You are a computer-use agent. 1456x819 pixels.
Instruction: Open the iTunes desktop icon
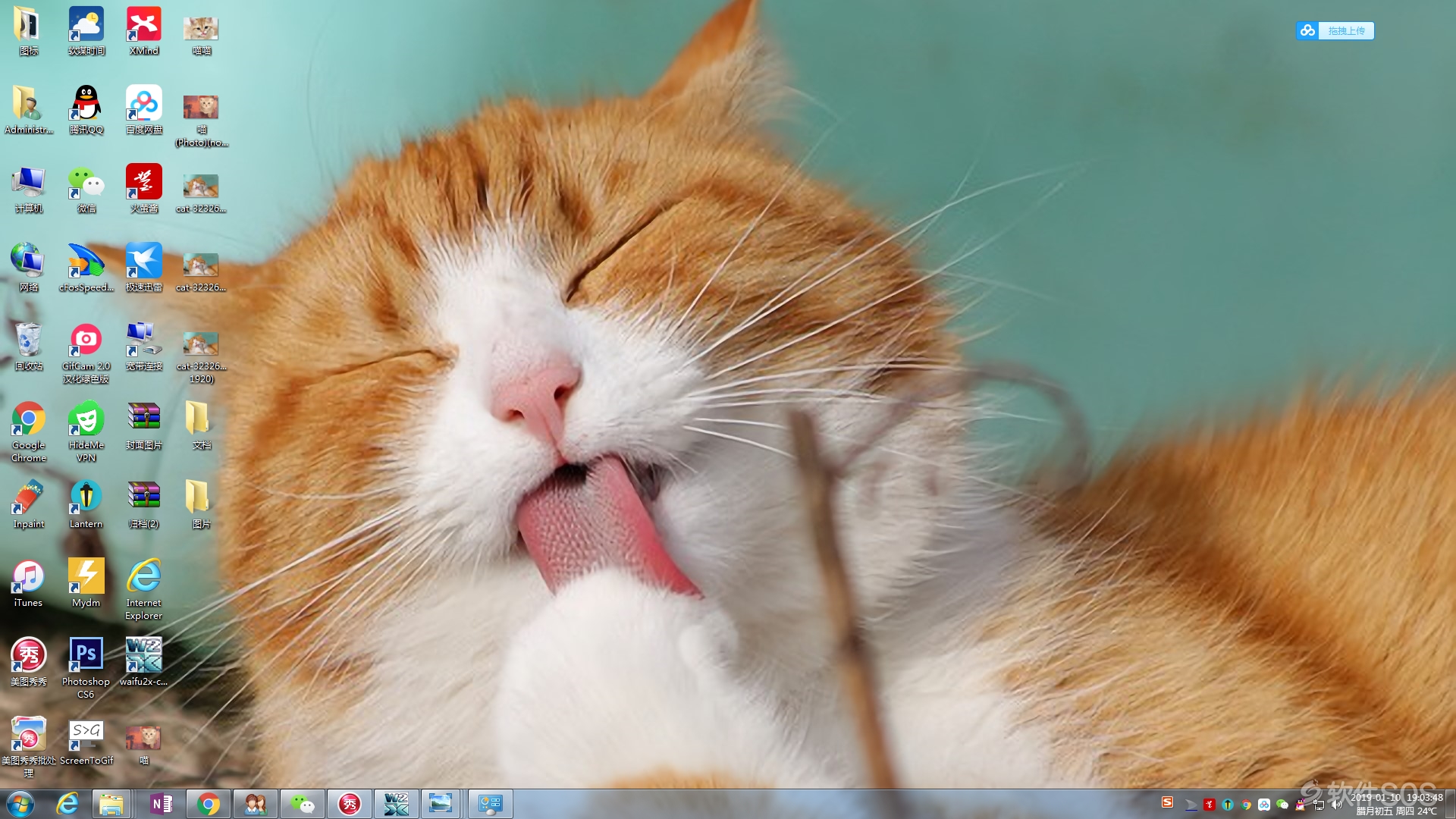pyautogui.click(x=28, y=584)
